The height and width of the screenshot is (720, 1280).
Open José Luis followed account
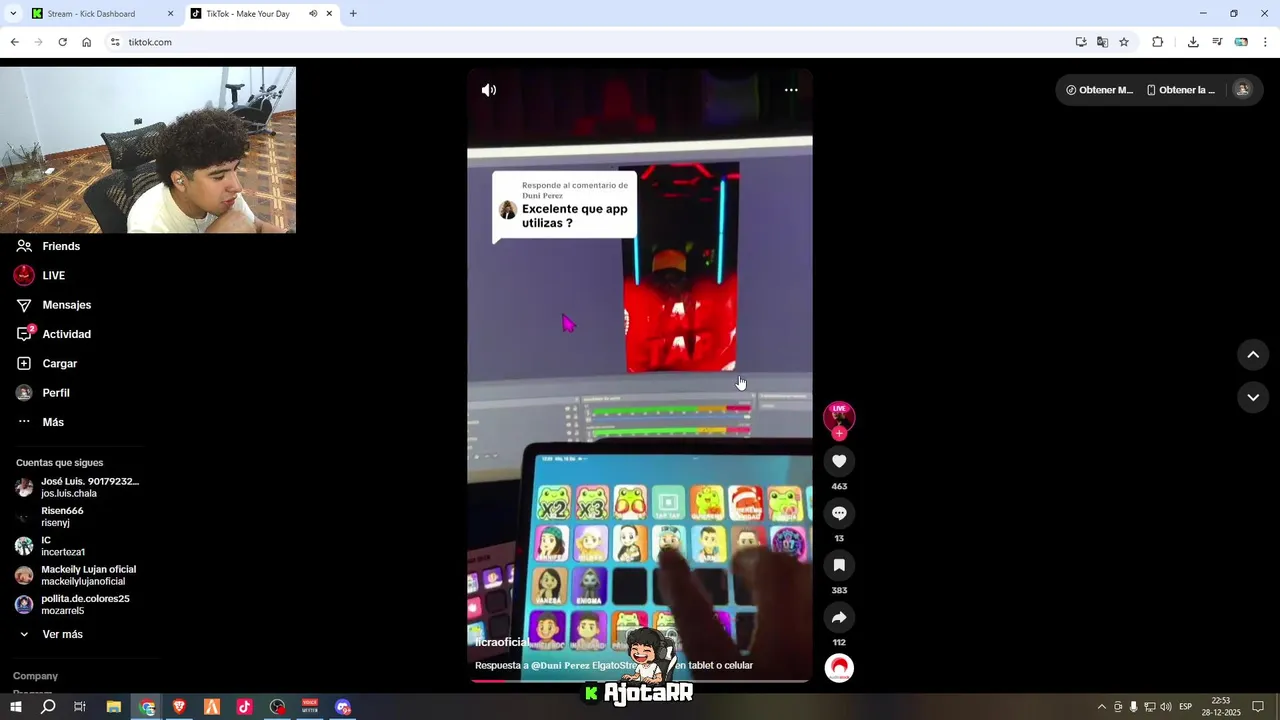(78, 487)
